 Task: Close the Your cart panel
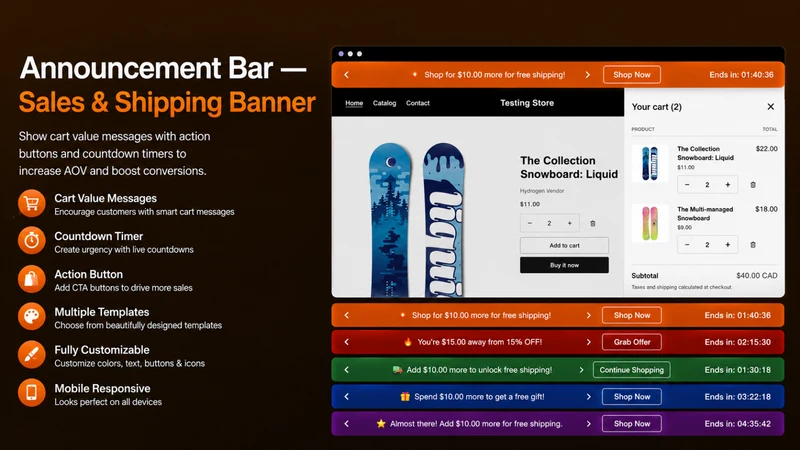pyautogui.click(x=771, y=107)
